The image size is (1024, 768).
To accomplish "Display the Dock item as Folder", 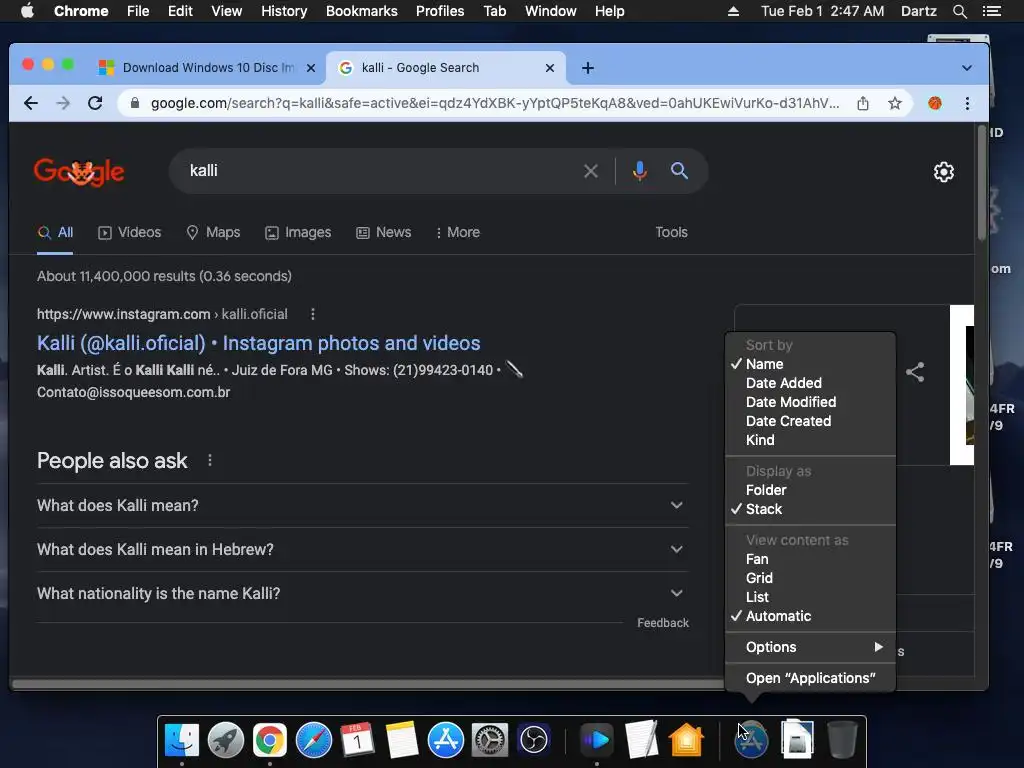I will (810, 490).
